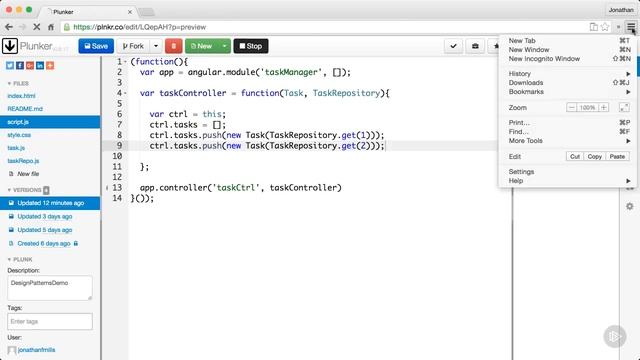Select Find… in the menu
Image resolution: width=640 pixels, height=360 pixels.
569,131
